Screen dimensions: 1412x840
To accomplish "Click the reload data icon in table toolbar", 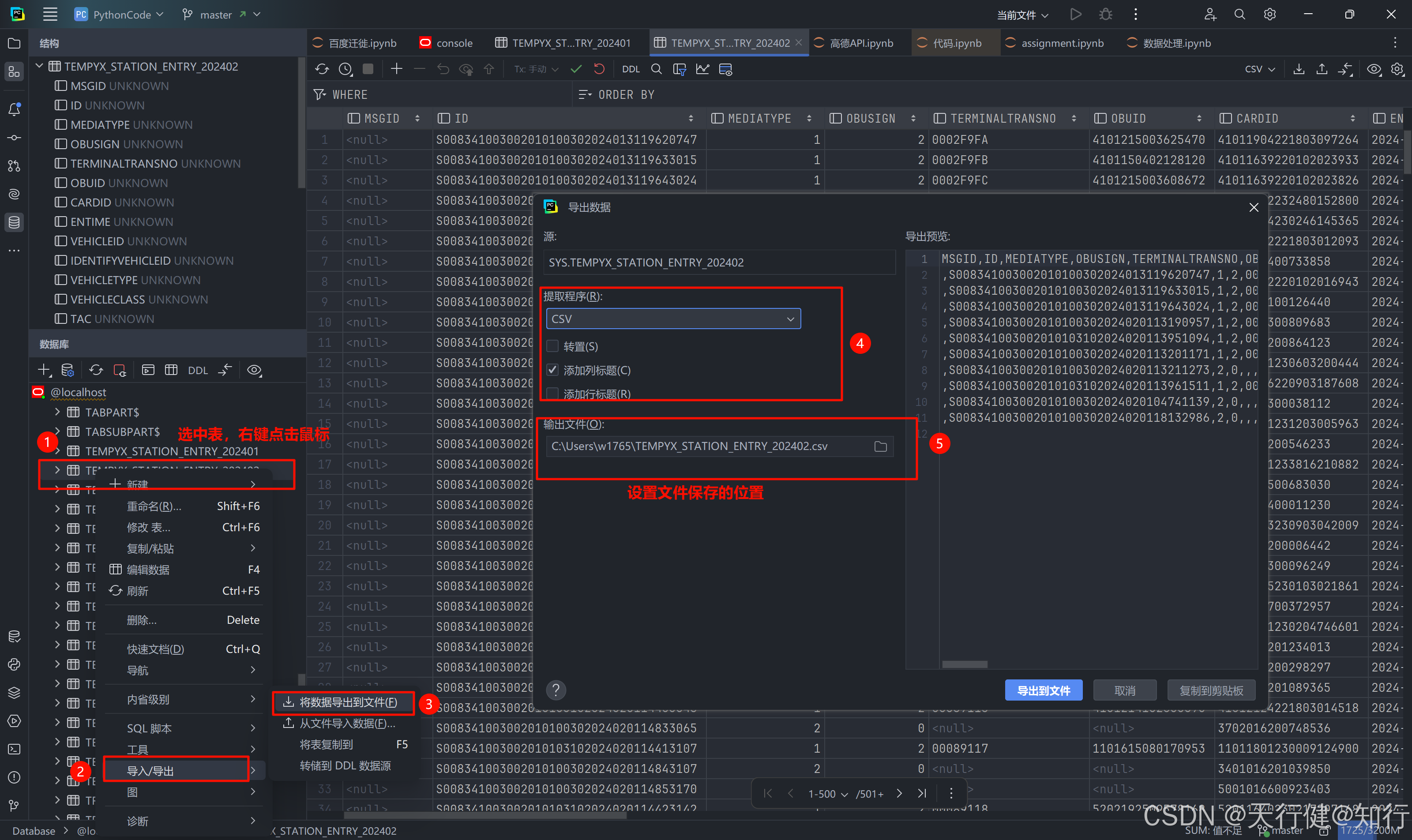I will tap(322, 69).
